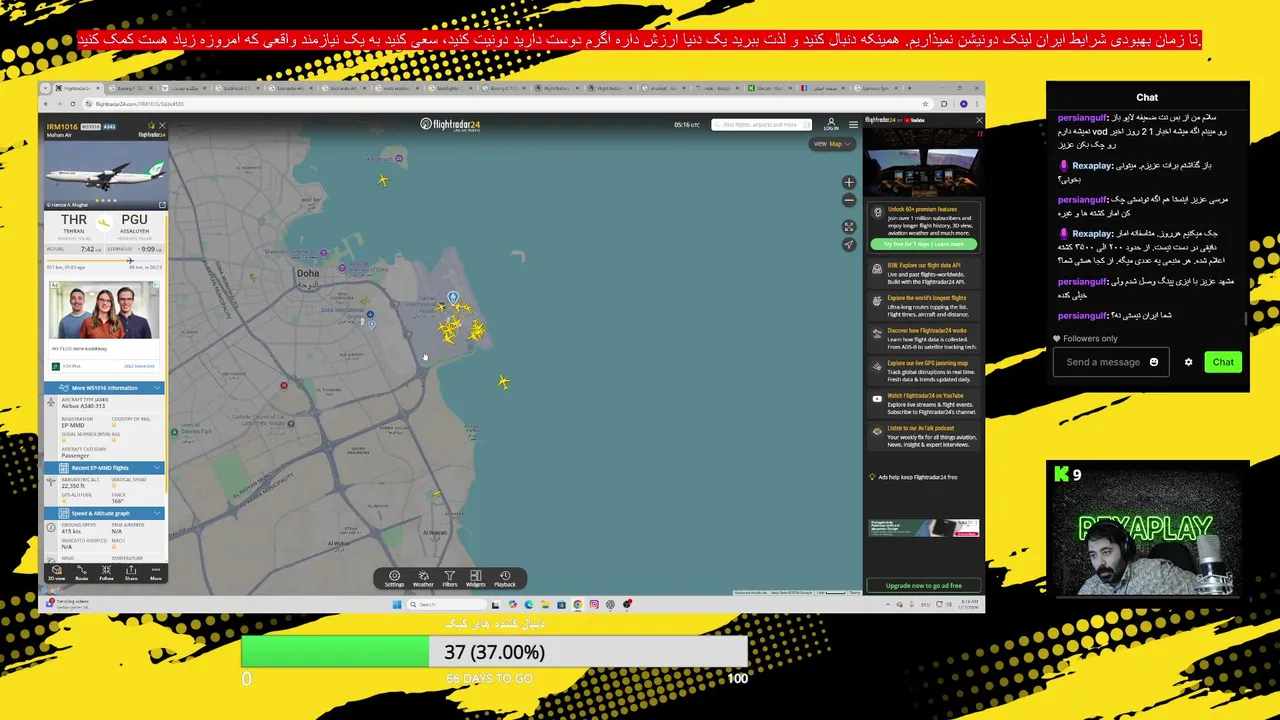
Task: Click the Airbus A340-313 aircraft type text
Action: (84, 407)
